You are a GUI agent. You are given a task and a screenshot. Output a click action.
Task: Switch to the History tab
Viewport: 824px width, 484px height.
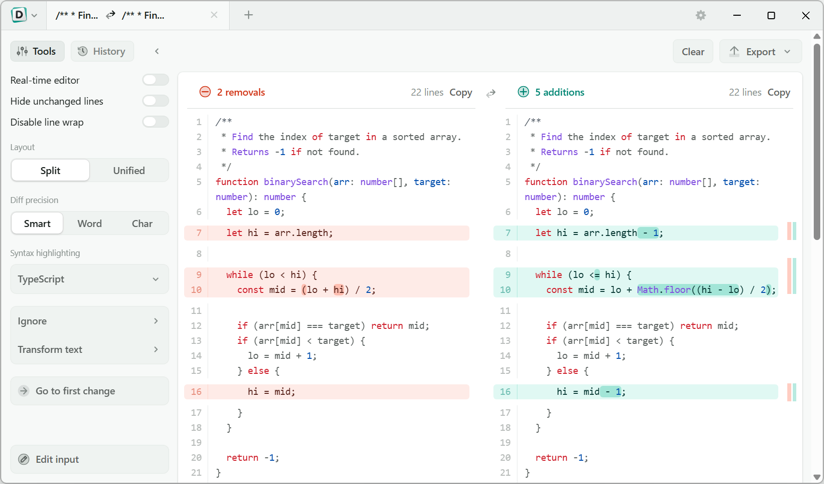click(x=102, y=52)
